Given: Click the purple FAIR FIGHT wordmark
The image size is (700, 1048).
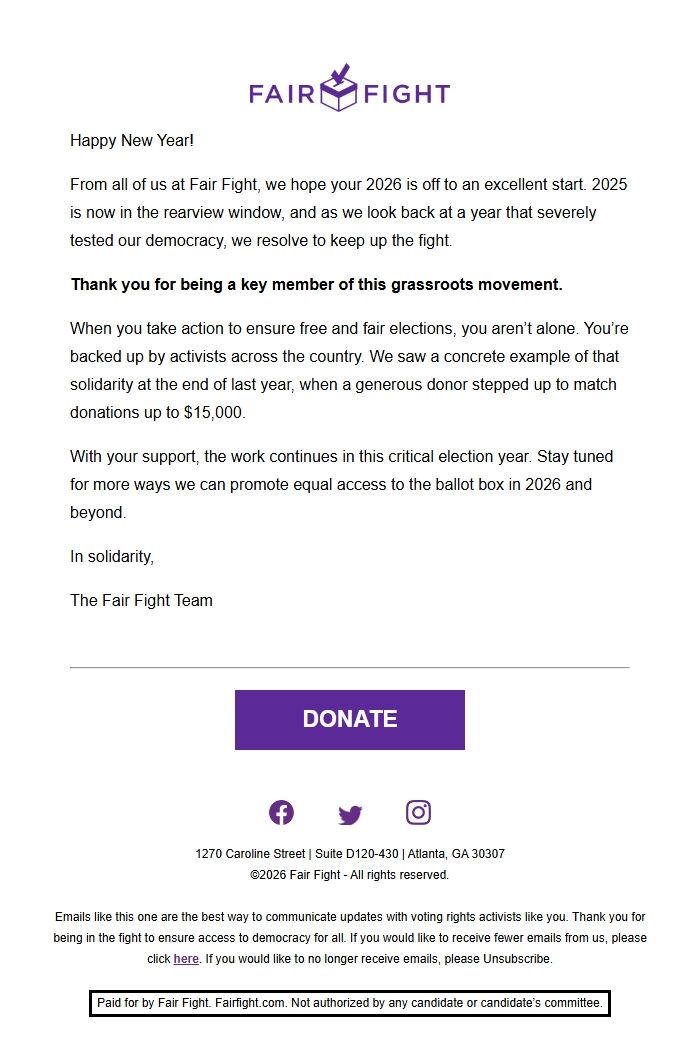Looking at the screenshot, I should (x=349, y=92).
